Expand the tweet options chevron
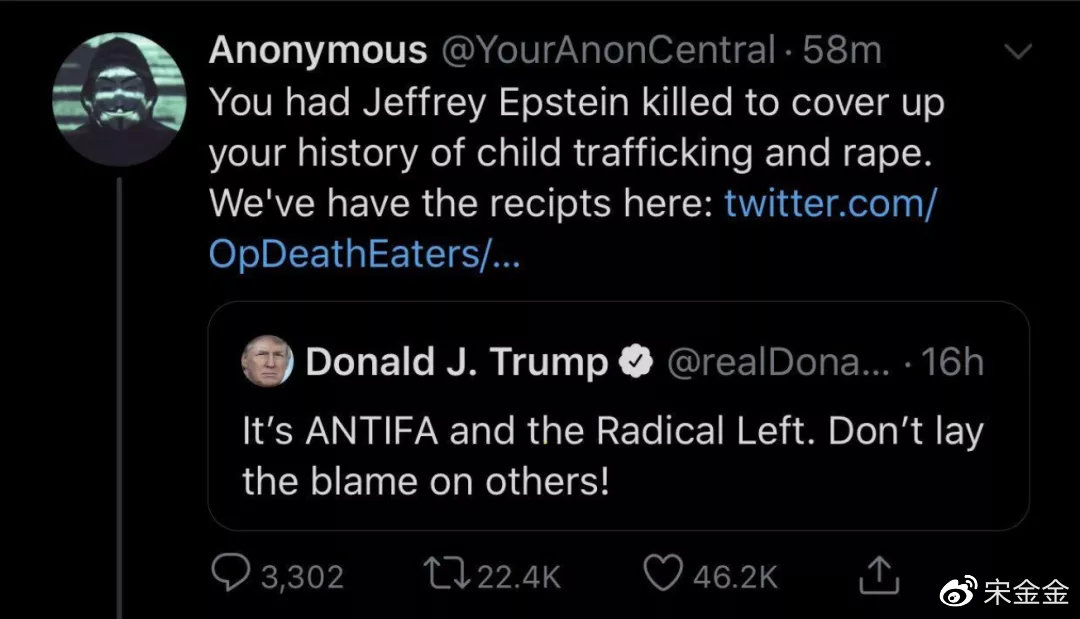1080x619 pixels. 1017,52
